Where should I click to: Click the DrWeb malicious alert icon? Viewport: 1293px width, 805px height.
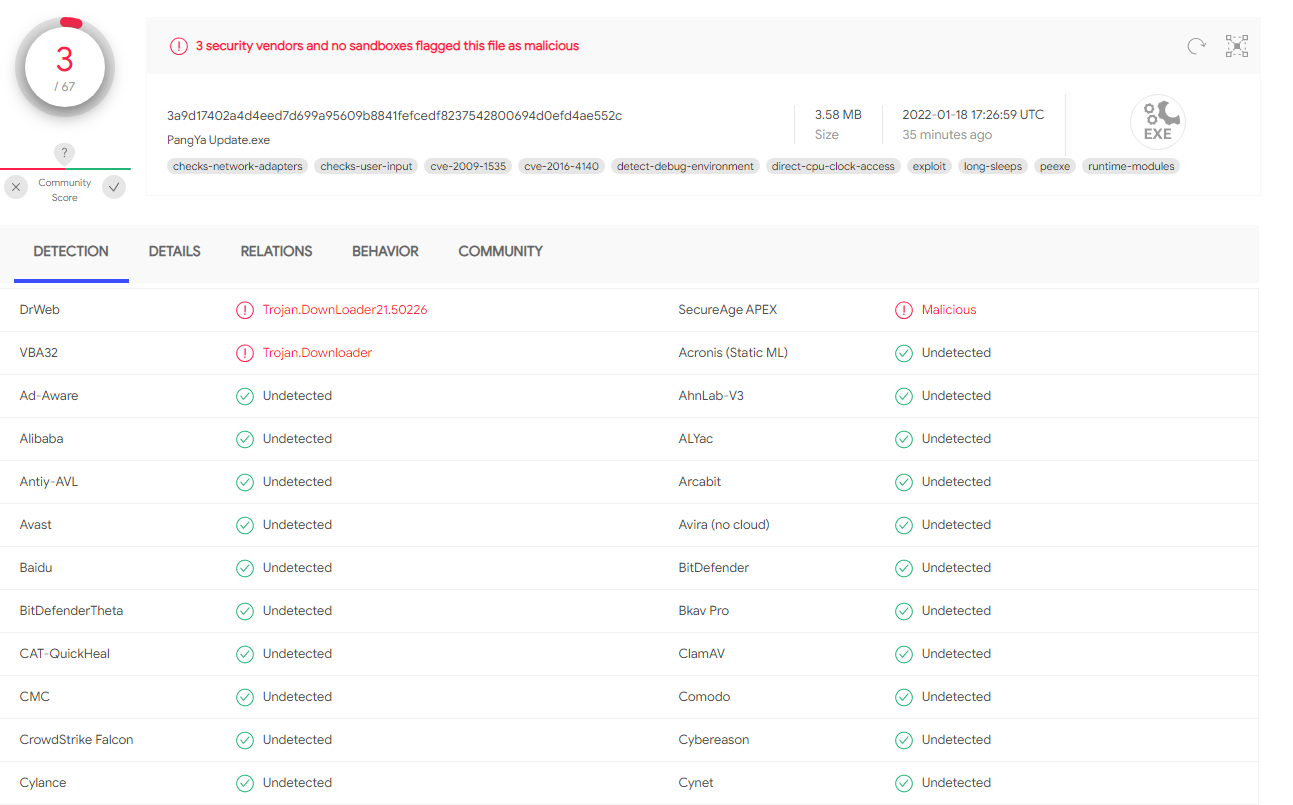(245, 310)
